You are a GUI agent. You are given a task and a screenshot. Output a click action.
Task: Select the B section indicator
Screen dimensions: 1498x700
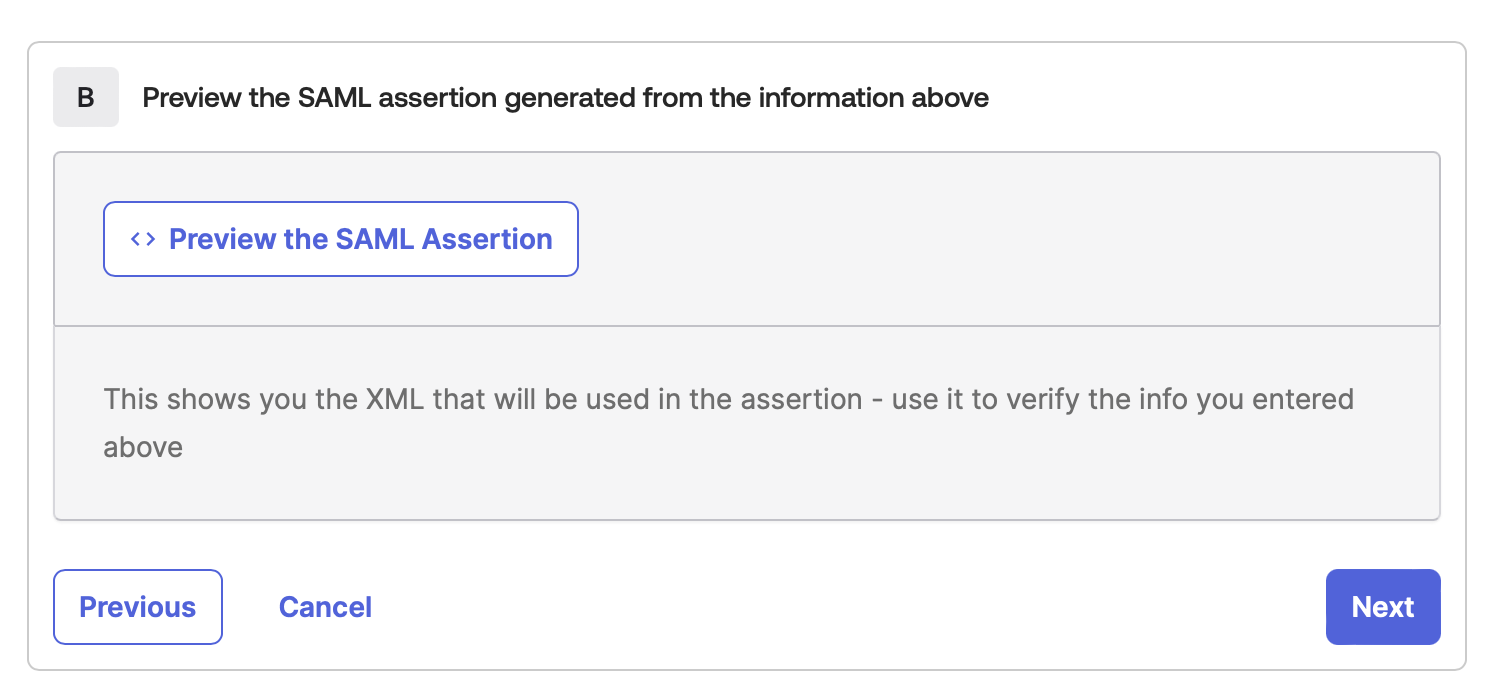tap(85, 96)
